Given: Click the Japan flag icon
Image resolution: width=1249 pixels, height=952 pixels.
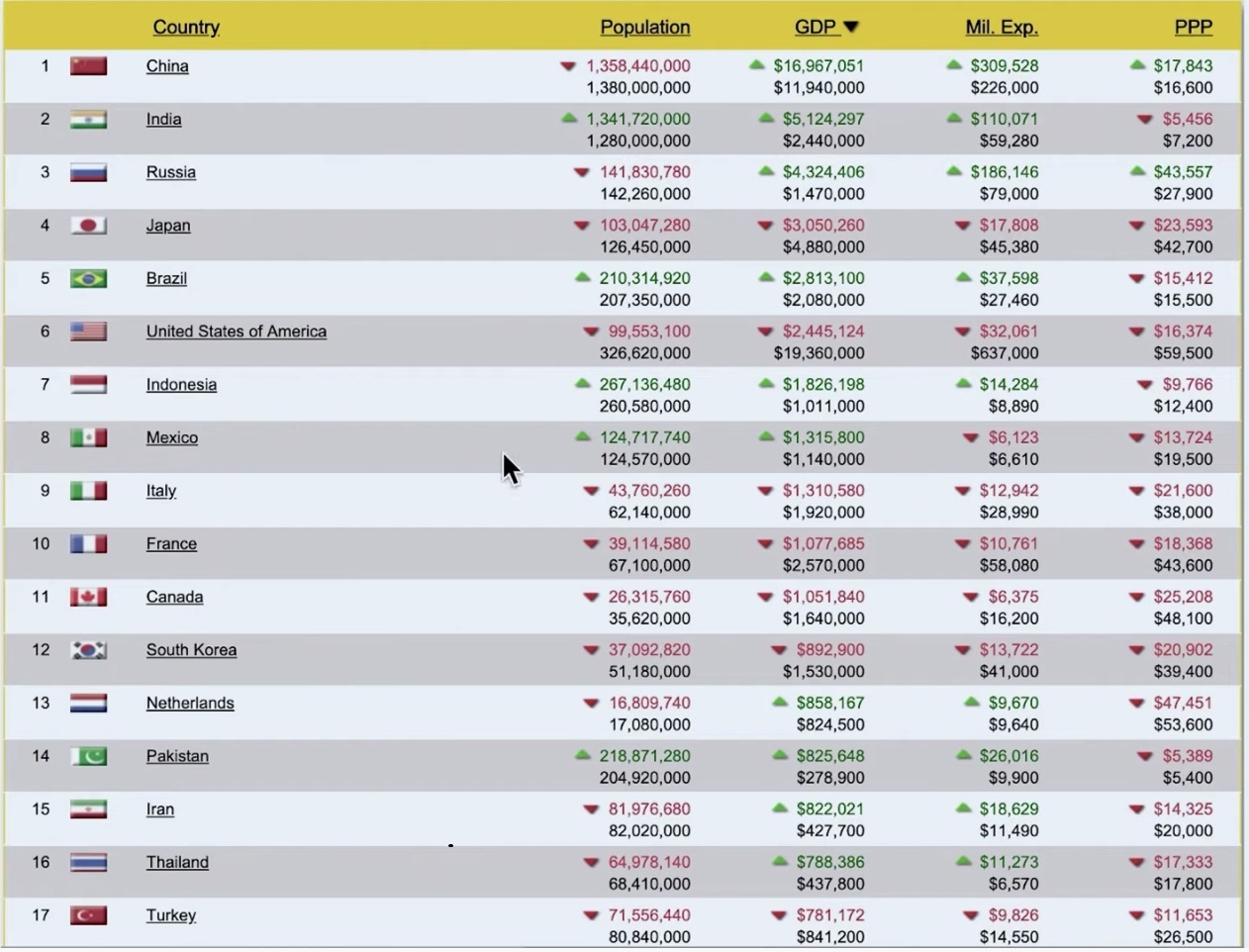Looking at the screenshot, I should point(88,226).
